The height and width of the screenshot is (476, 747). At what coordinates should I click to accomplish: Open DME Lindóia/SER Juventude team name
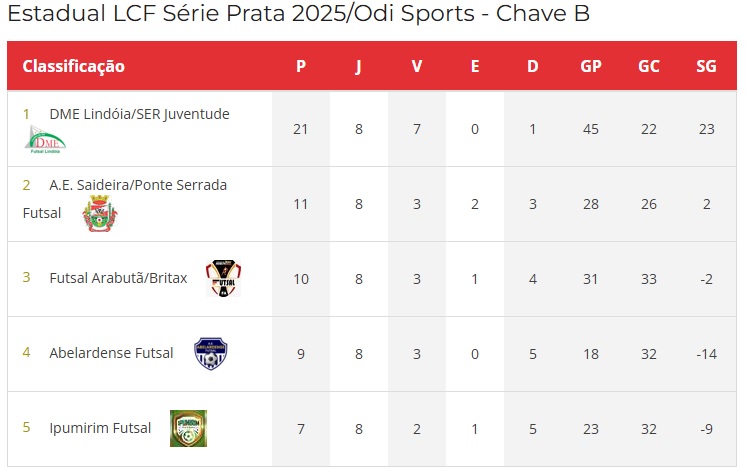[140, 114]
